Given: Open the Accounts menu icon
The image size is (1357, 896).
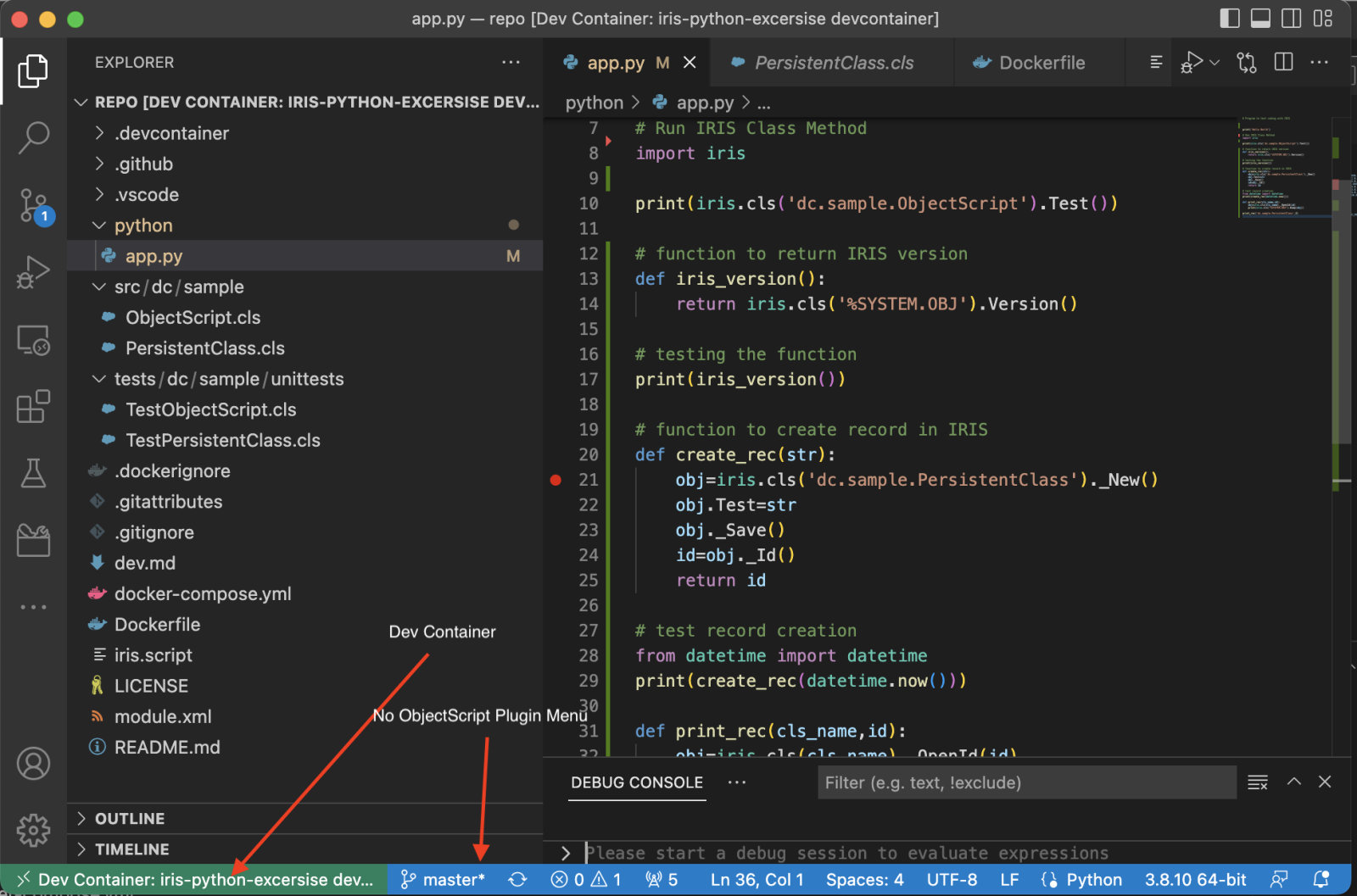Looking at the screenshot, I should point(33,764).
